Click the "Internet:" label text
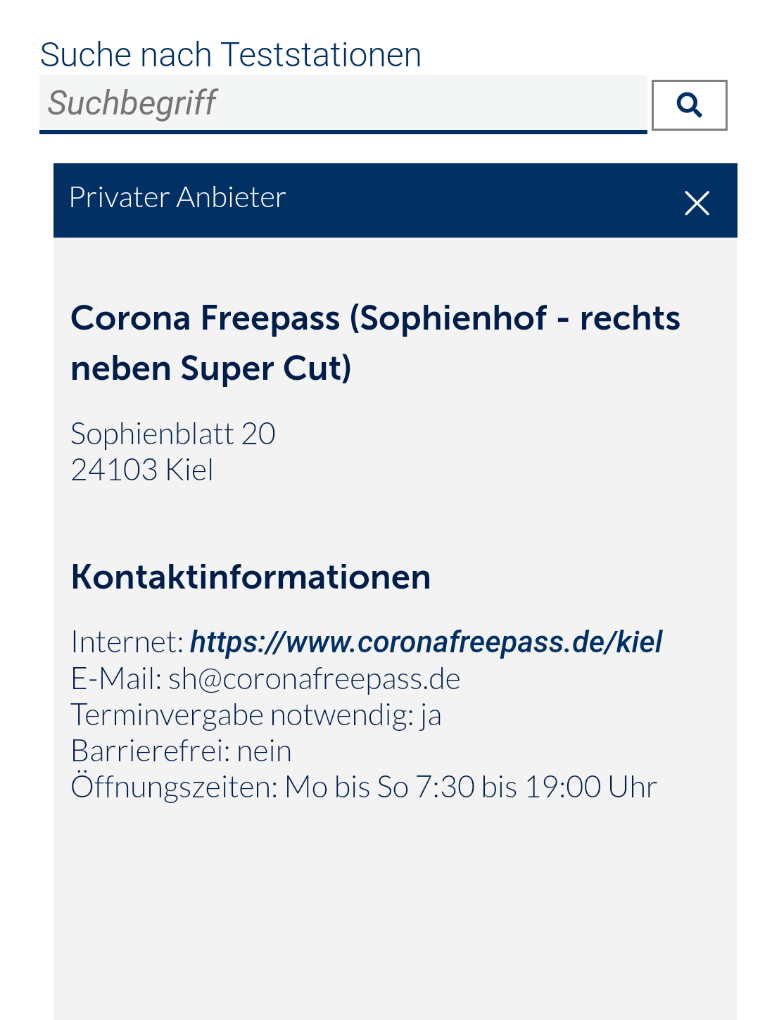The image size is (760, 1020). click(x=127, y=642)
